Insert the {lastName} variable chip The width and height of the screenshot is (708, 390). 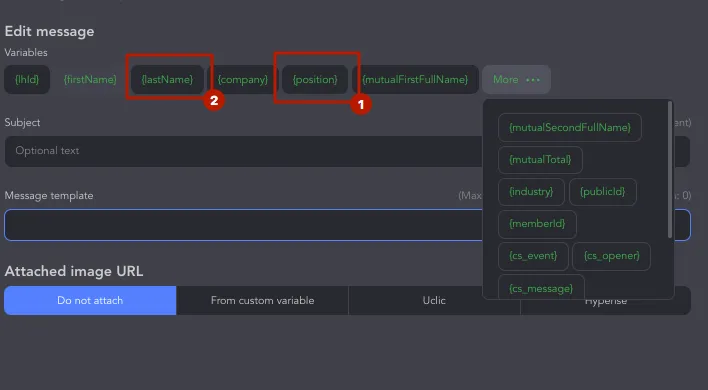(x=167, y=79)
